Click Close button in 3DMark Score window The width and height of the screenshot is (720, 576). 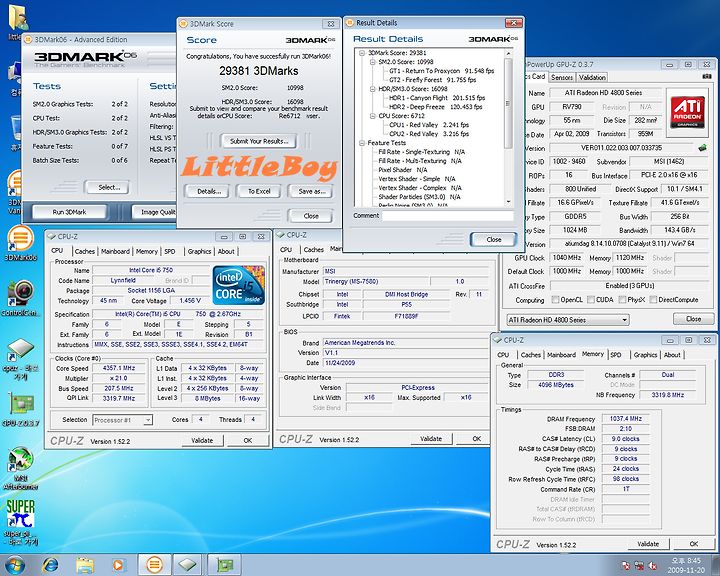[311, 215]
